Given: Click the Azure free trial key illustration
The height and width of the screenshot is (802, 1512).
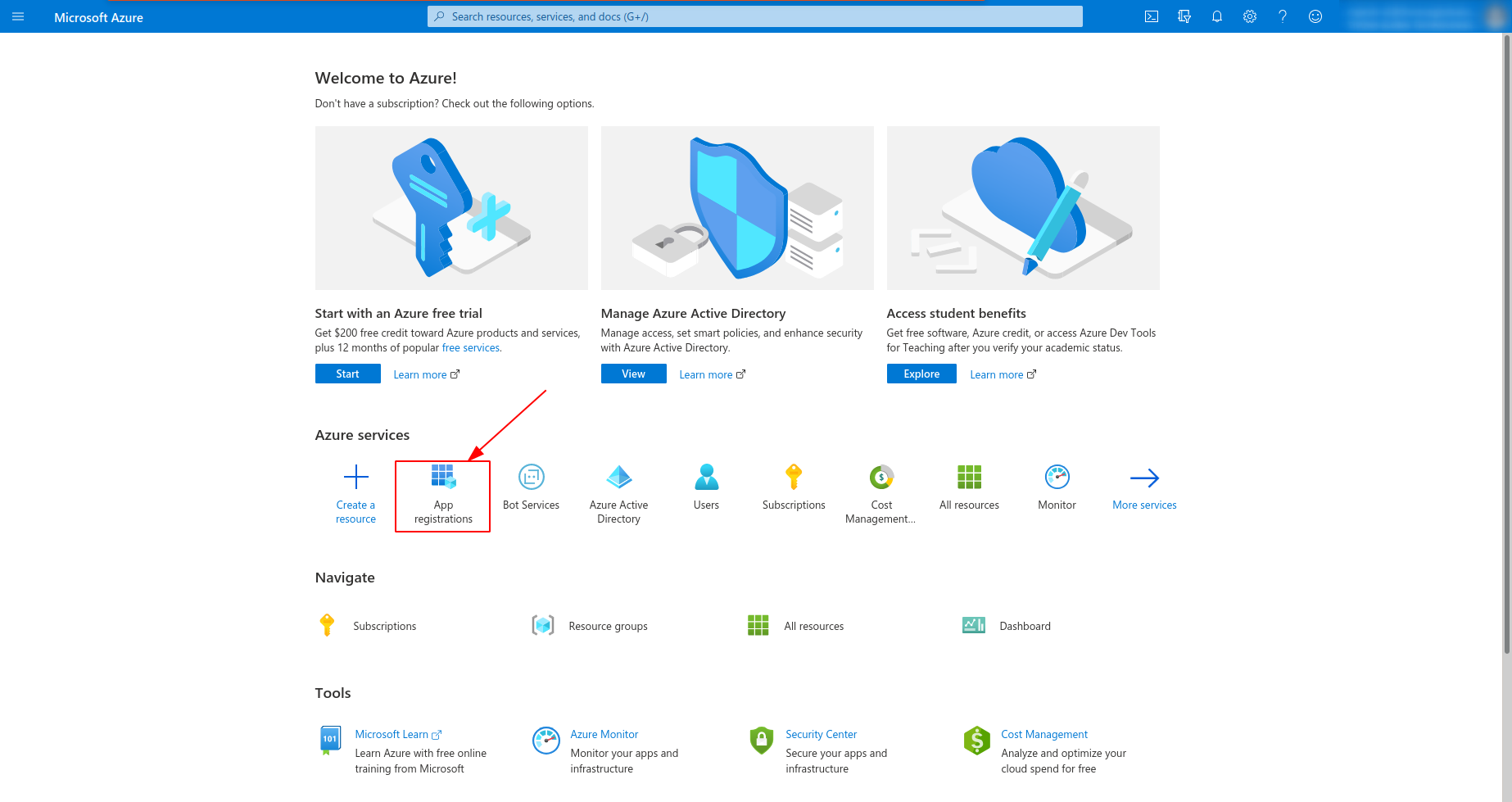Looking at the screenshot, I should [x=451, y=207].
